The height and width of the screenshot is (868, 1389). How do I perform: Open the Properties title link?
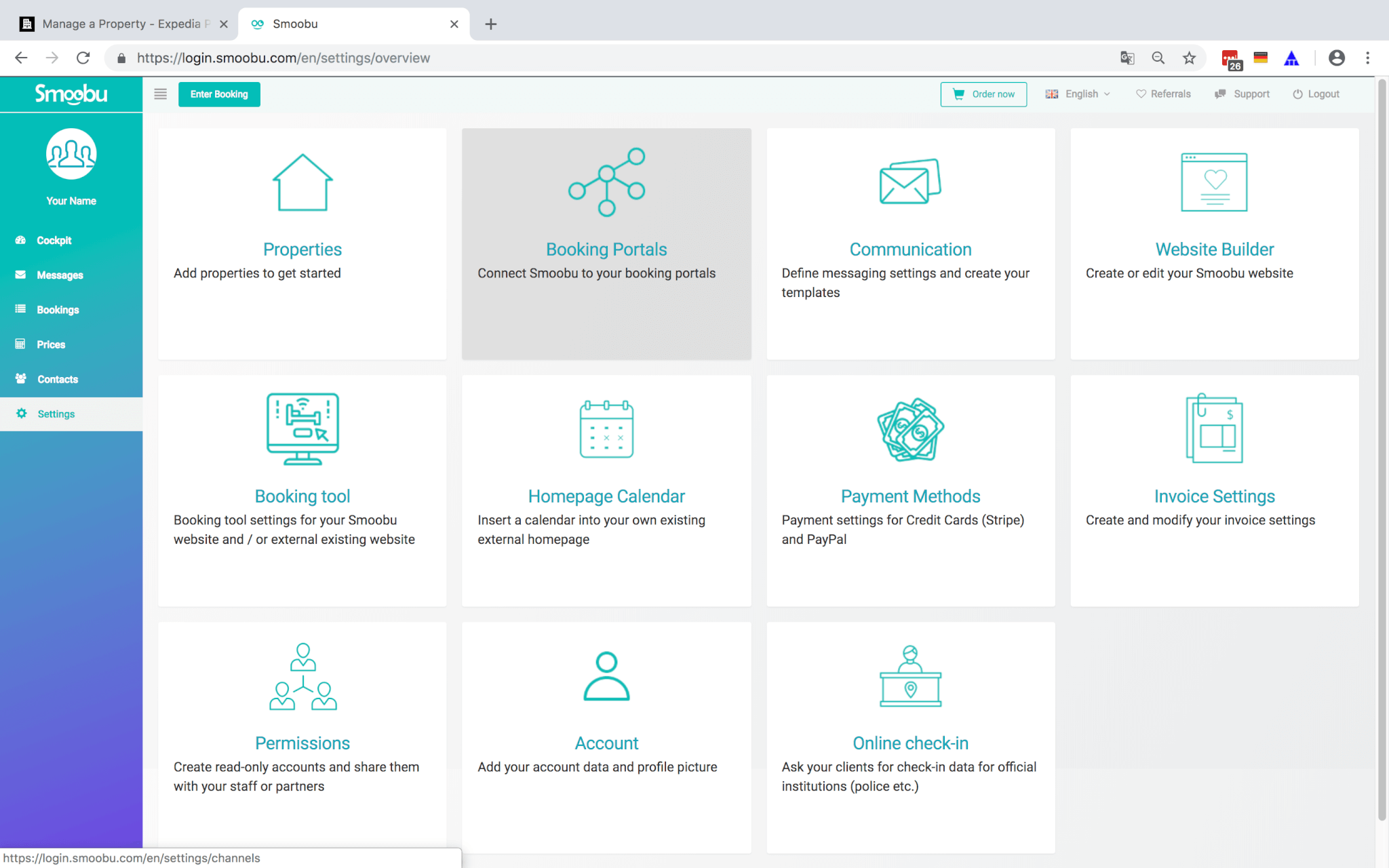[302, 250]
